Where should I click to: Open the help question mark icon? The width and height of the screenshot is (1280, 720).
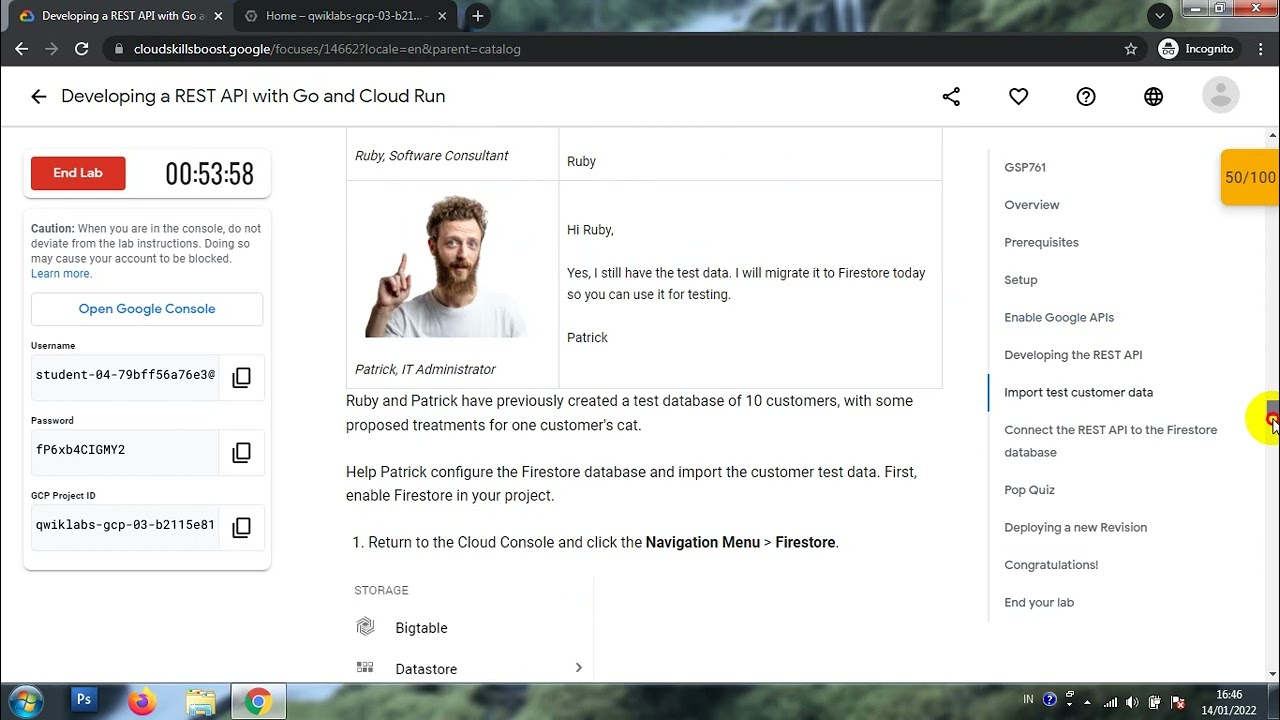(x=1086, y=97)
